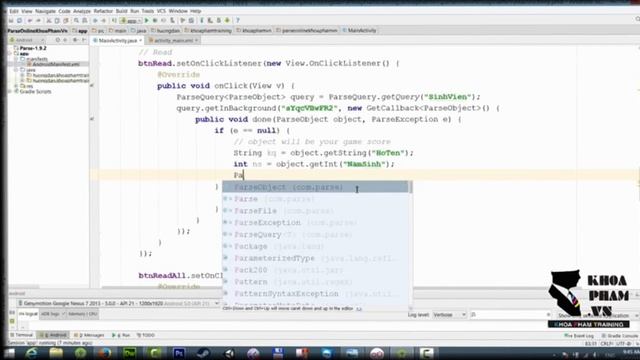Open the VCS menu

[x=161, y=11]
